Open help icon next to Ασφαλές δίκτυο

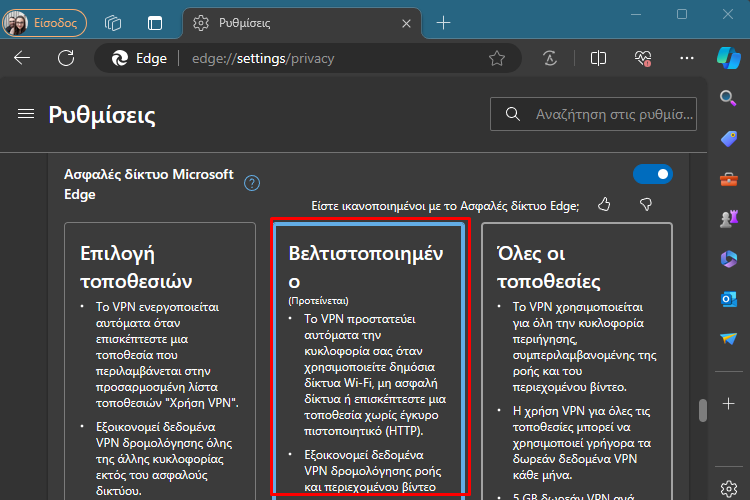coord(252,183)
